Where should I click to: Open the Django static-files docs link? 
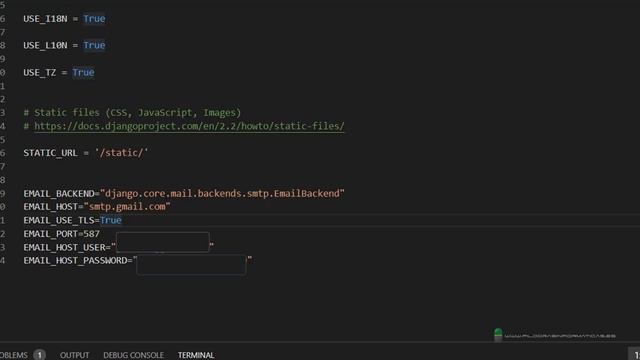click(x=189, y=126)
